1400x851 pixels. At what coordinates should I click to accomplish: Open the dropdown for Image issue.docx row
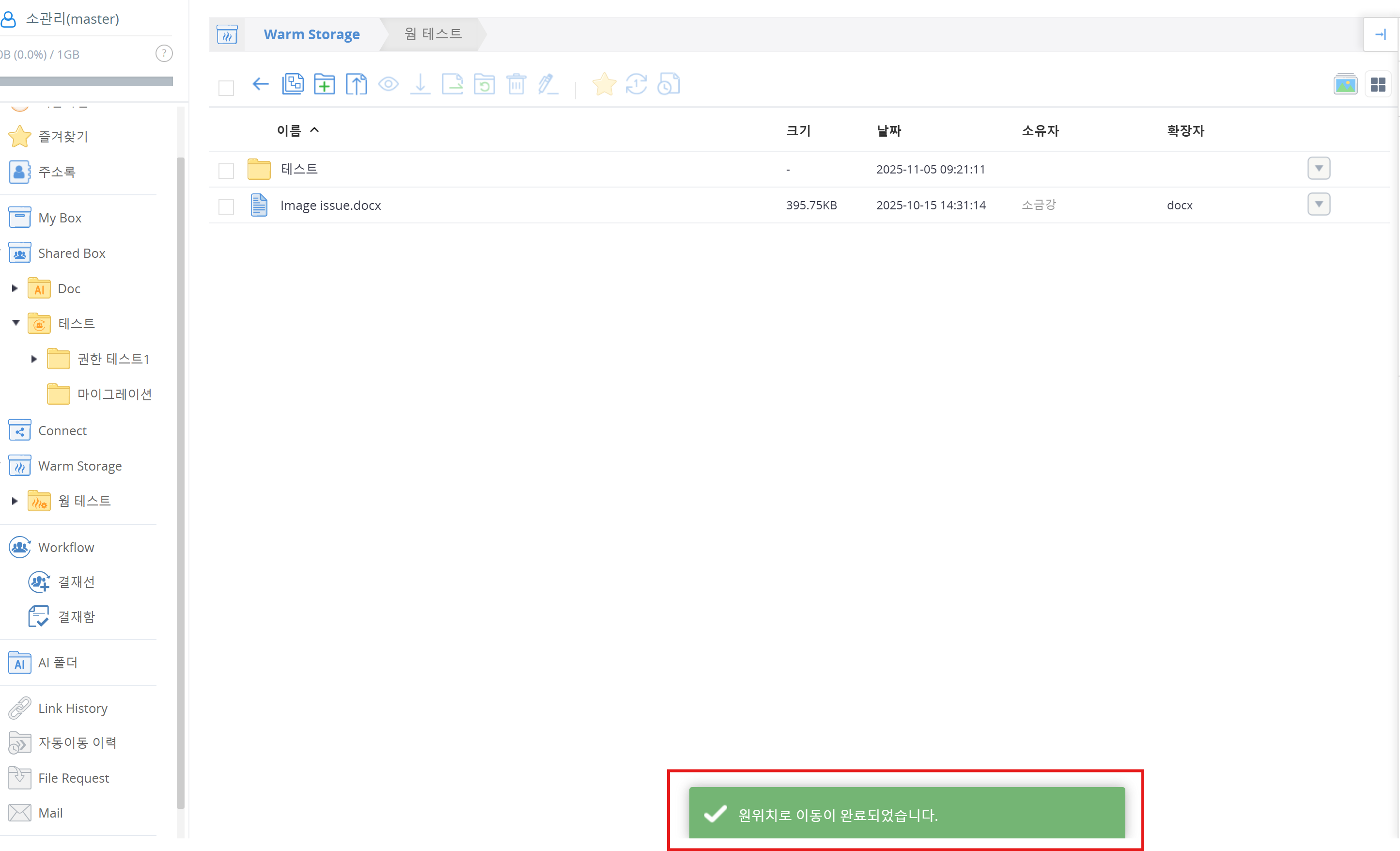coord(1319,204)
